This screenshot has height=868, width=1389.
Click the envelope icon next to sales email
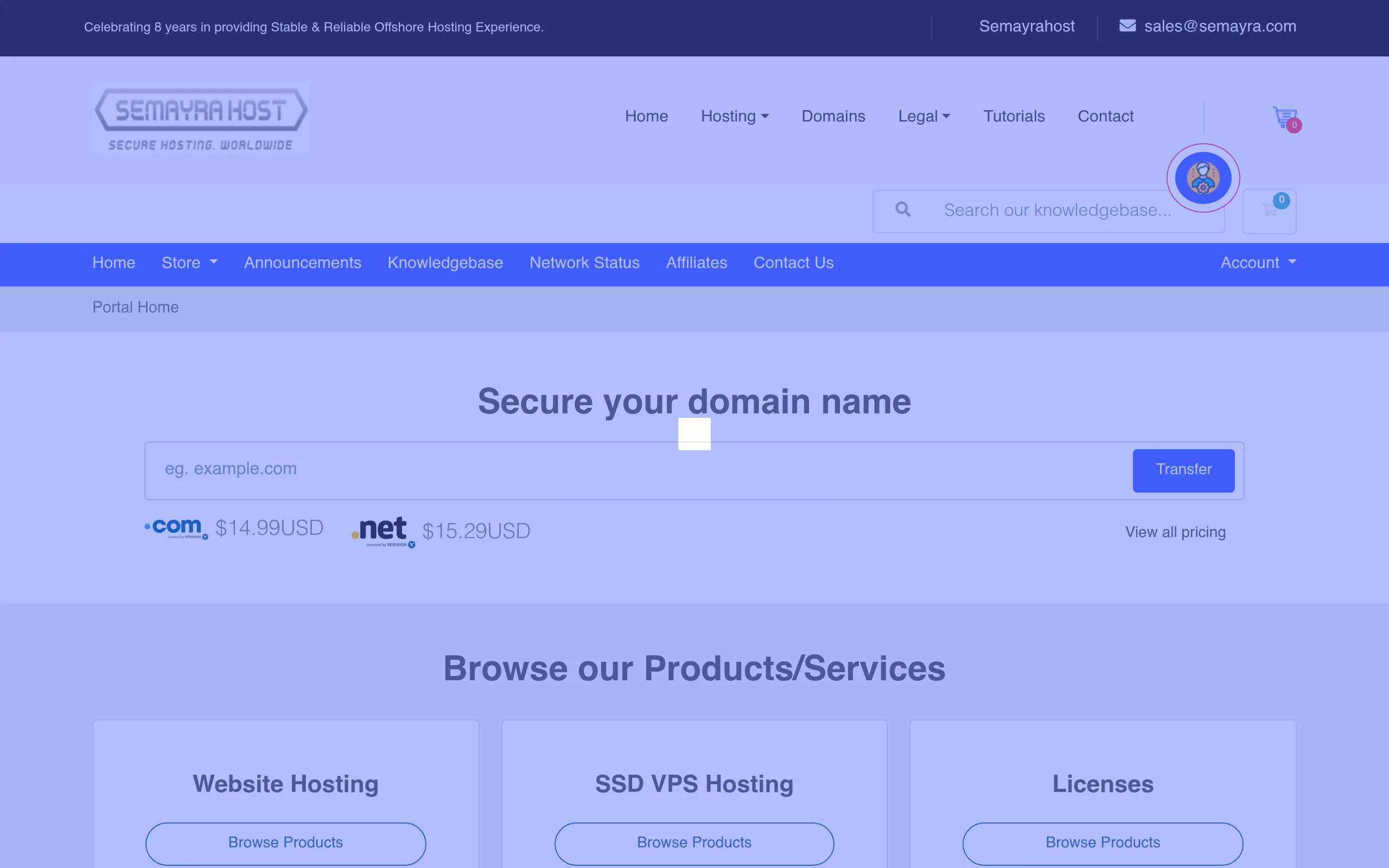coord(1127,26)
